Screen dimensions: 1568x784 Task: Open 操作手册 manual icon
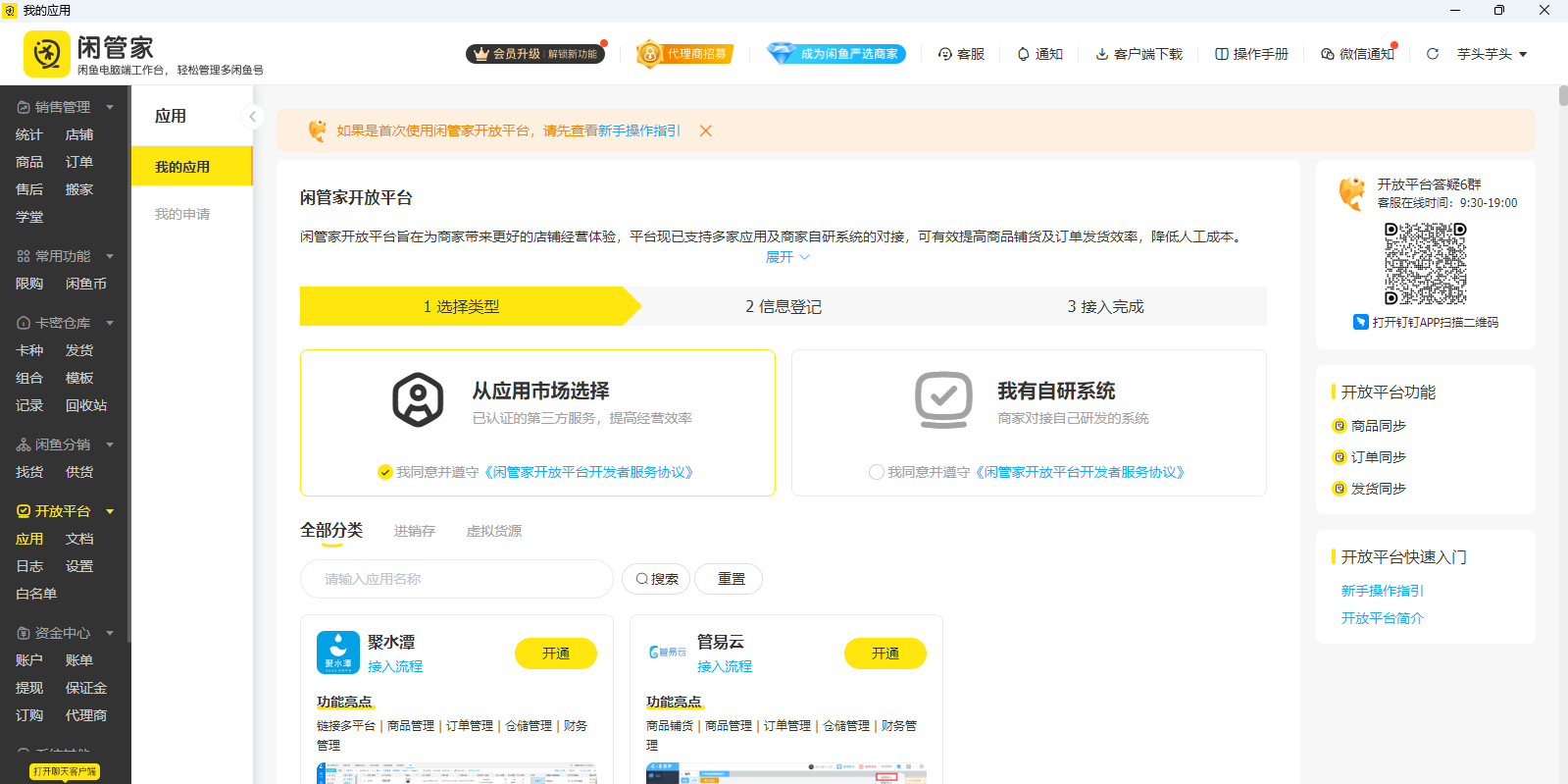1222,54
